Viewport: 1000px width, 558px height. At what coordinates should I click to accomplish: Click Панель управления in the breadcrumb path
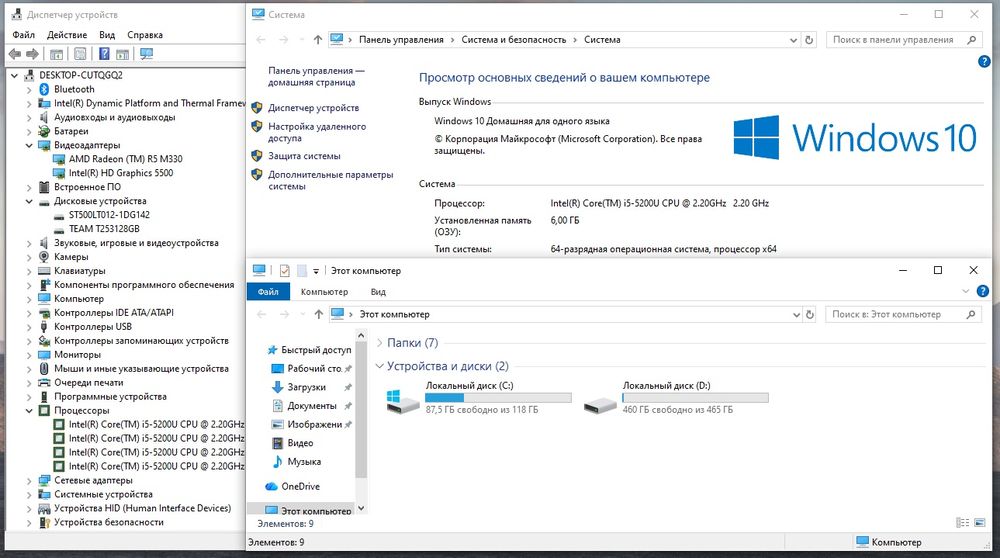coord(401,40)
